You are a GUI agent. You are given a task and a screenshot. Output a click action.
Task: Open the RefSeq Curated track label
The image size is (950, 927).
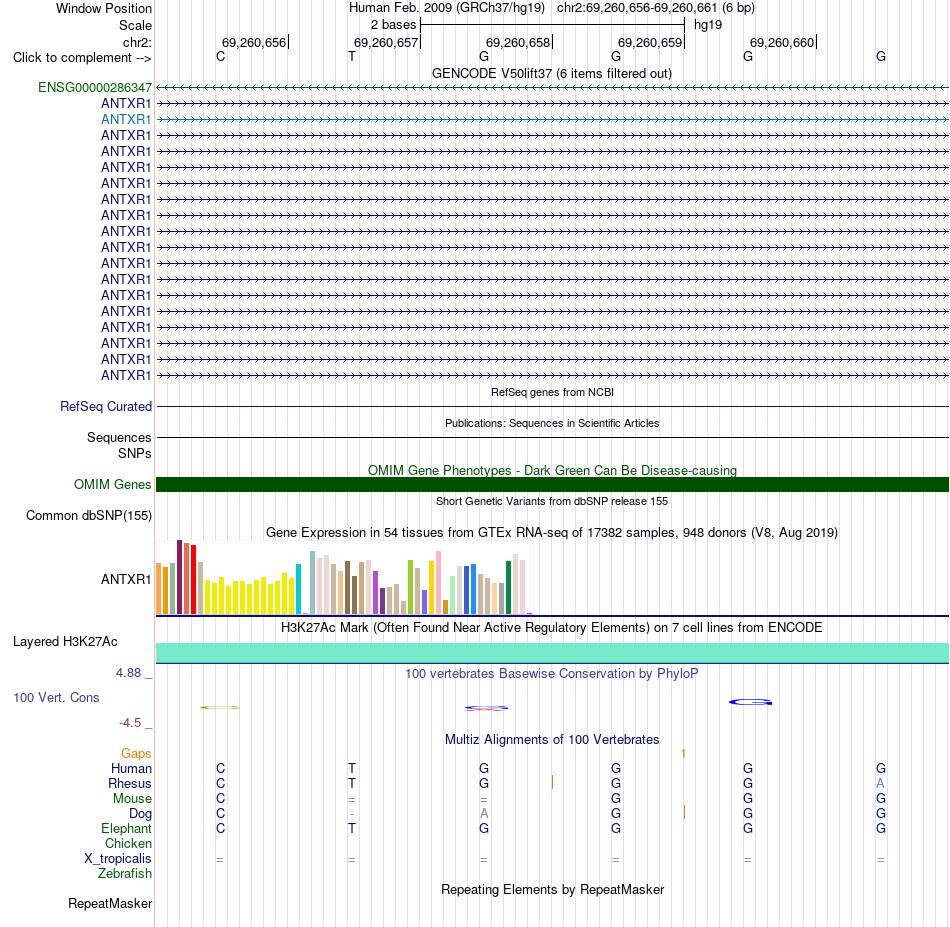click(x=106, y=407)
